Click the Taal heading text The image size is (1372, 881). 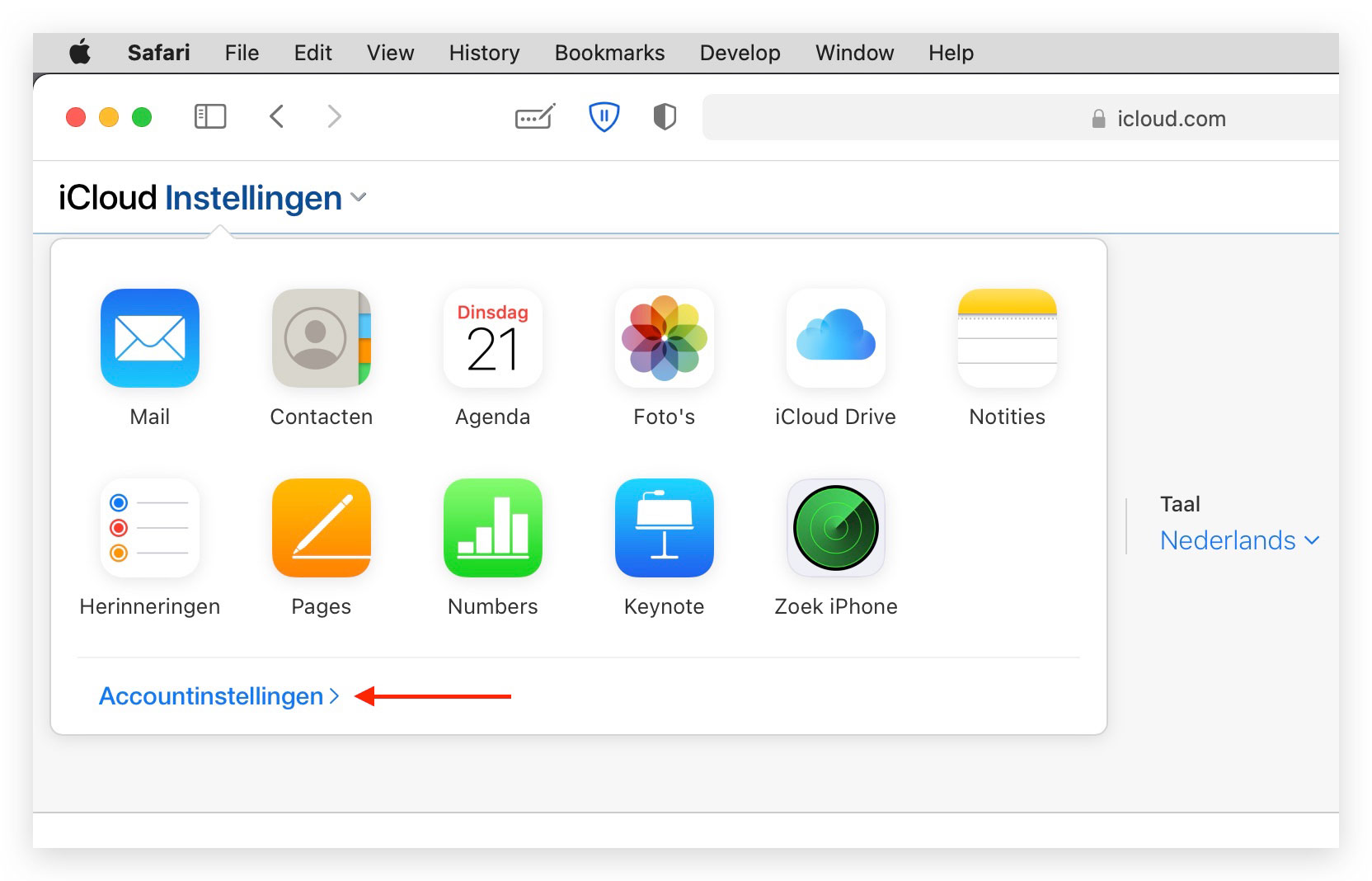tap(1180, 504)
